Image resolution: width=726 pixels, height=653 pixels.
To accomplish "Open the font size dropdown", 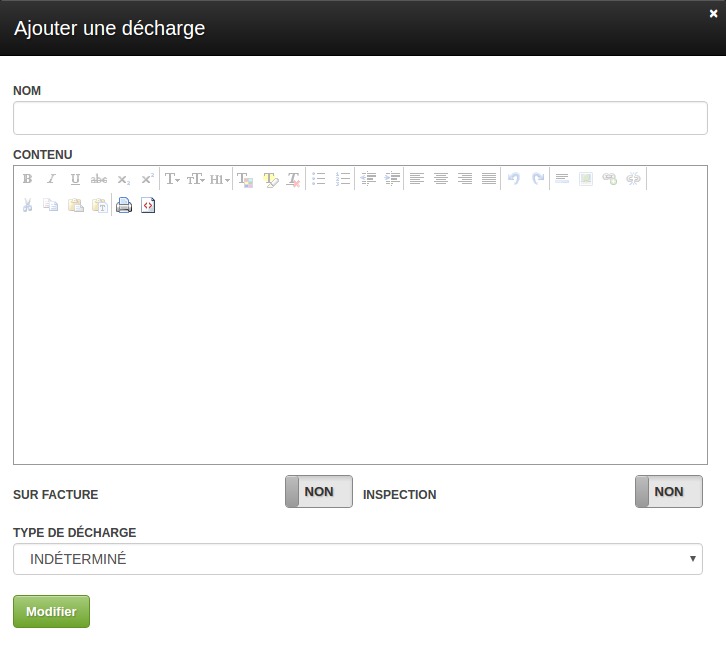I will point(196,179).
